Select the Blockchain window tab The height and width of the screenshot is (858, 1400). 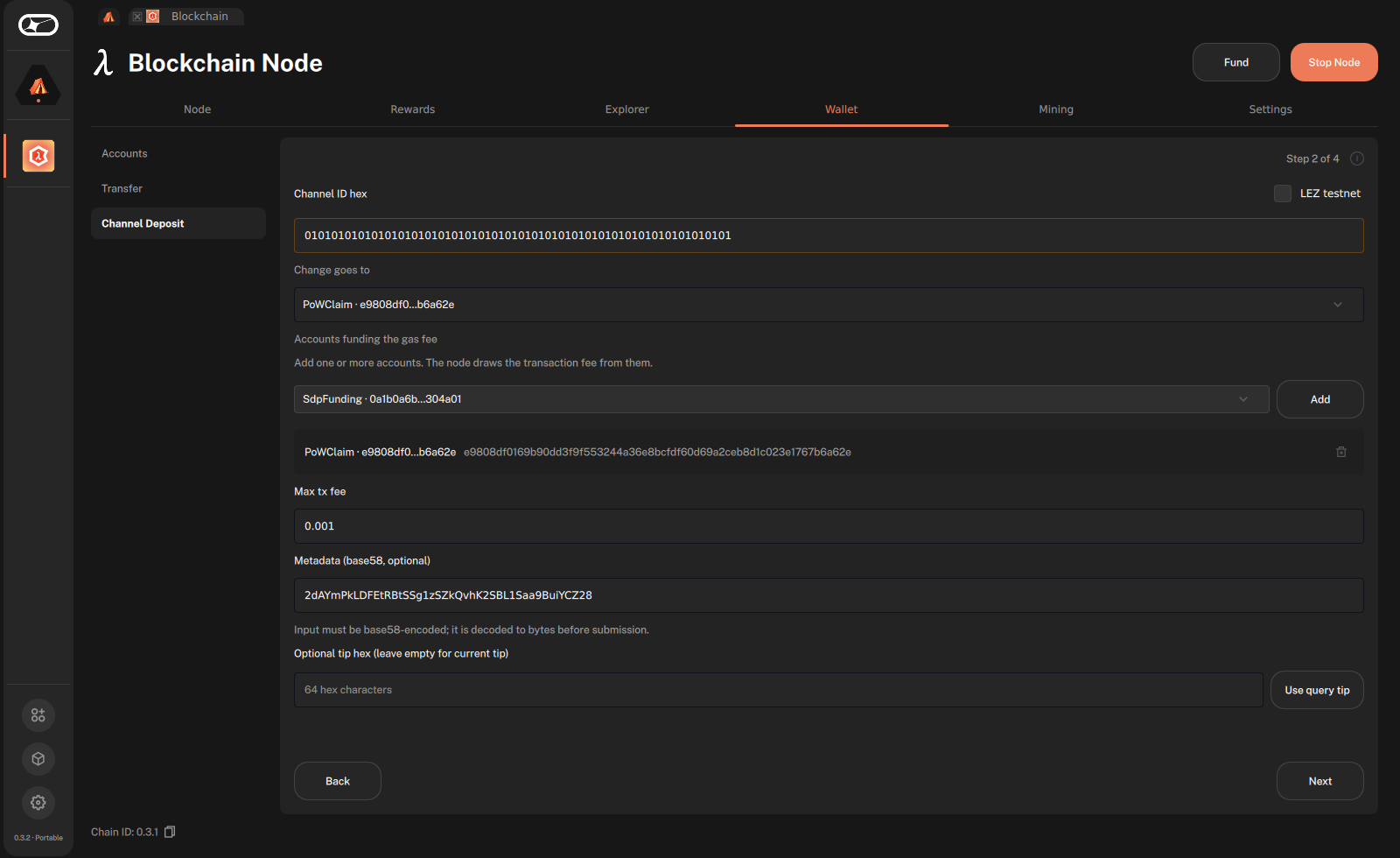pyautogui.click(x=186, y=17)
